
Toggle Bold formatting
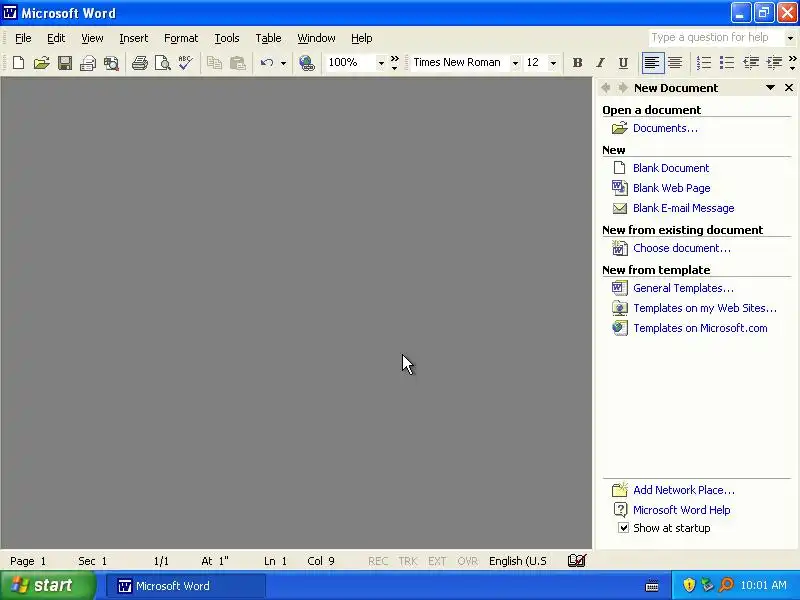click(x=578, y=63)
